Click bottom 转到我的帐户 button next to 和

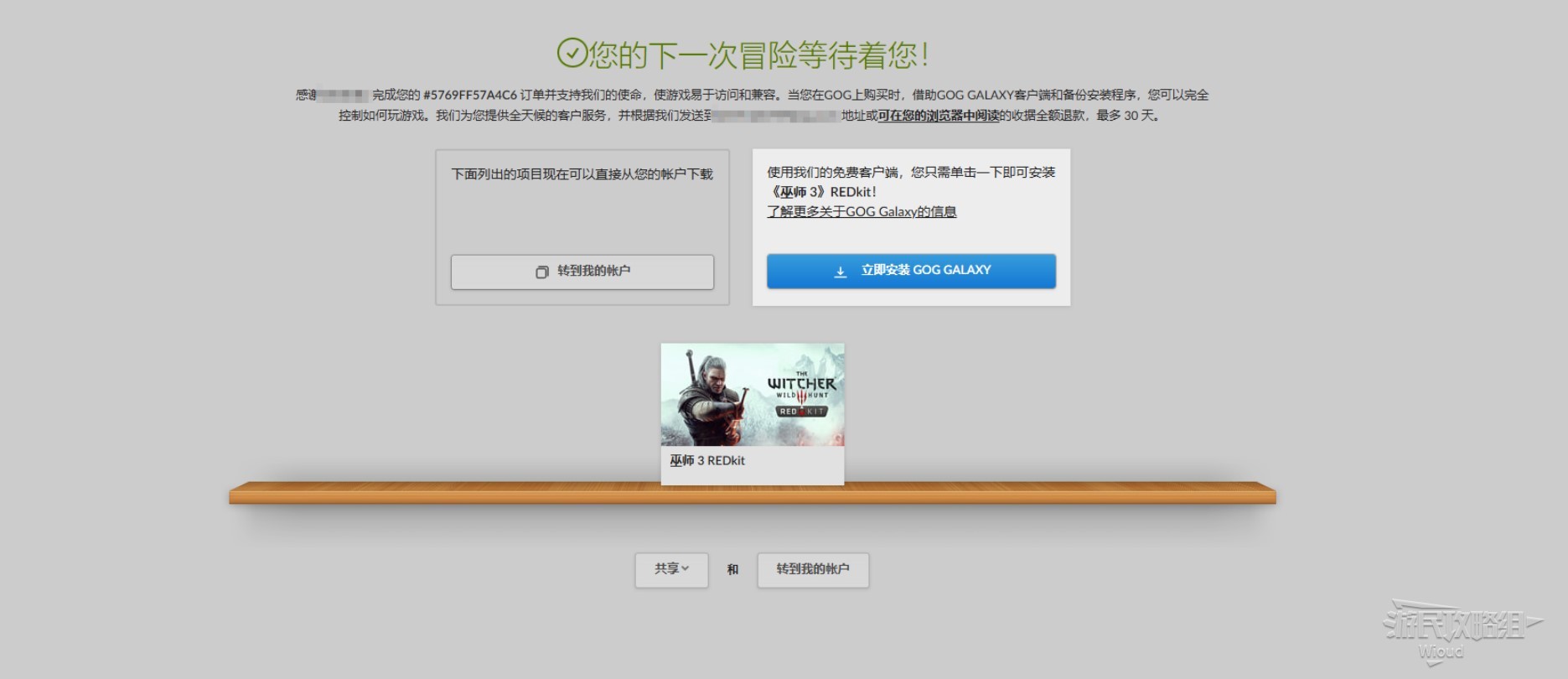(x=813, y=569)
